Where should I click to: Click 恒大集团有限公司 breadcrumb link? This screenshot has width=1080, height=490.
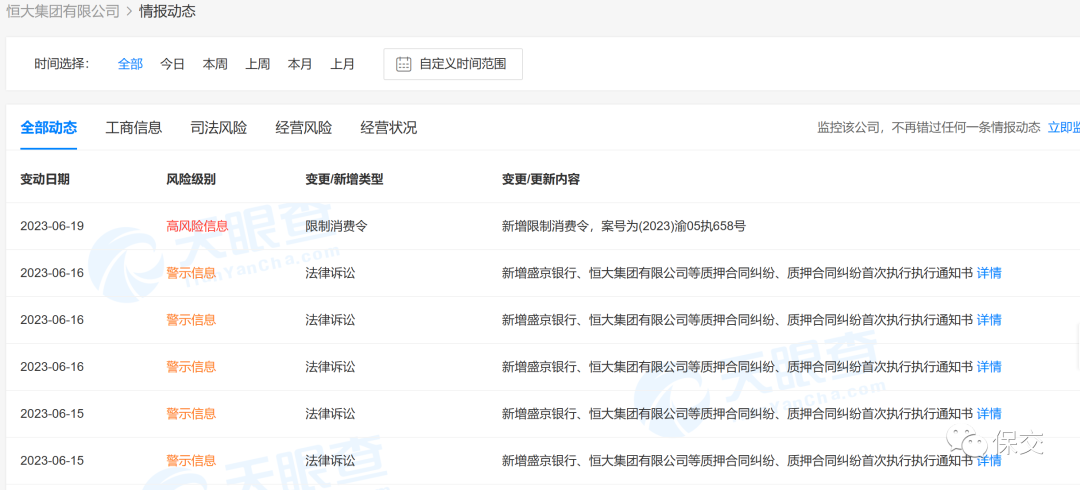click(x=63, y=12)
